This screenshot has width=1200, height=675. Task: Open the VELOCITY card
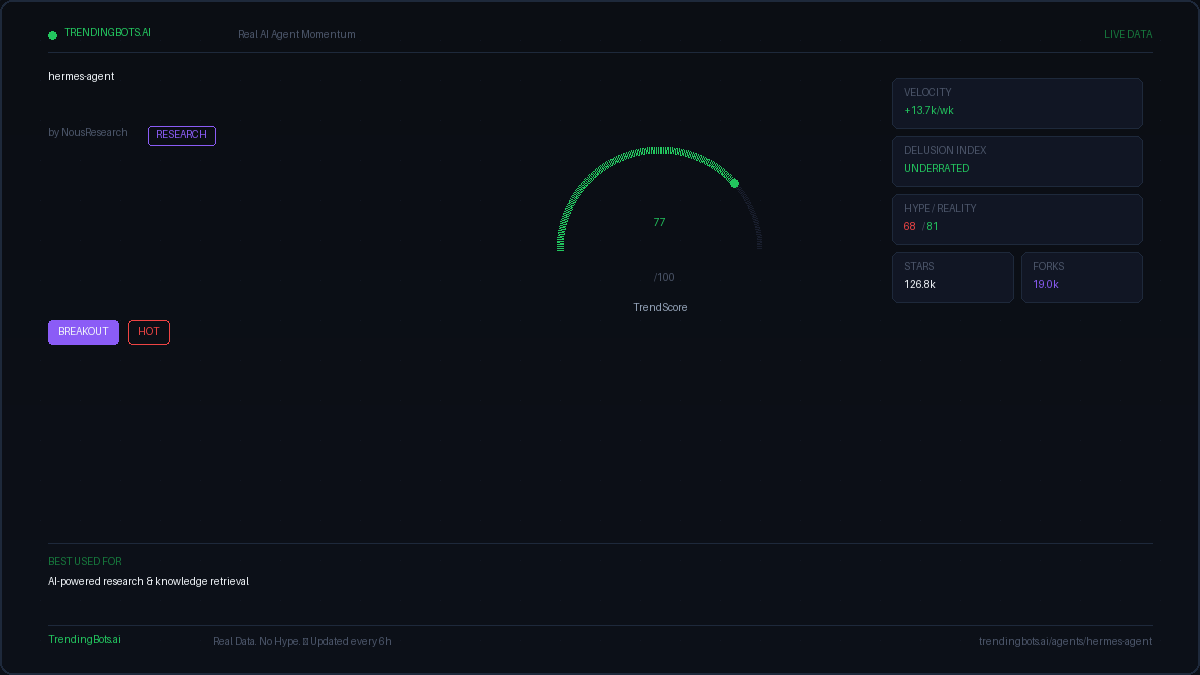(x=1017, y=103)
